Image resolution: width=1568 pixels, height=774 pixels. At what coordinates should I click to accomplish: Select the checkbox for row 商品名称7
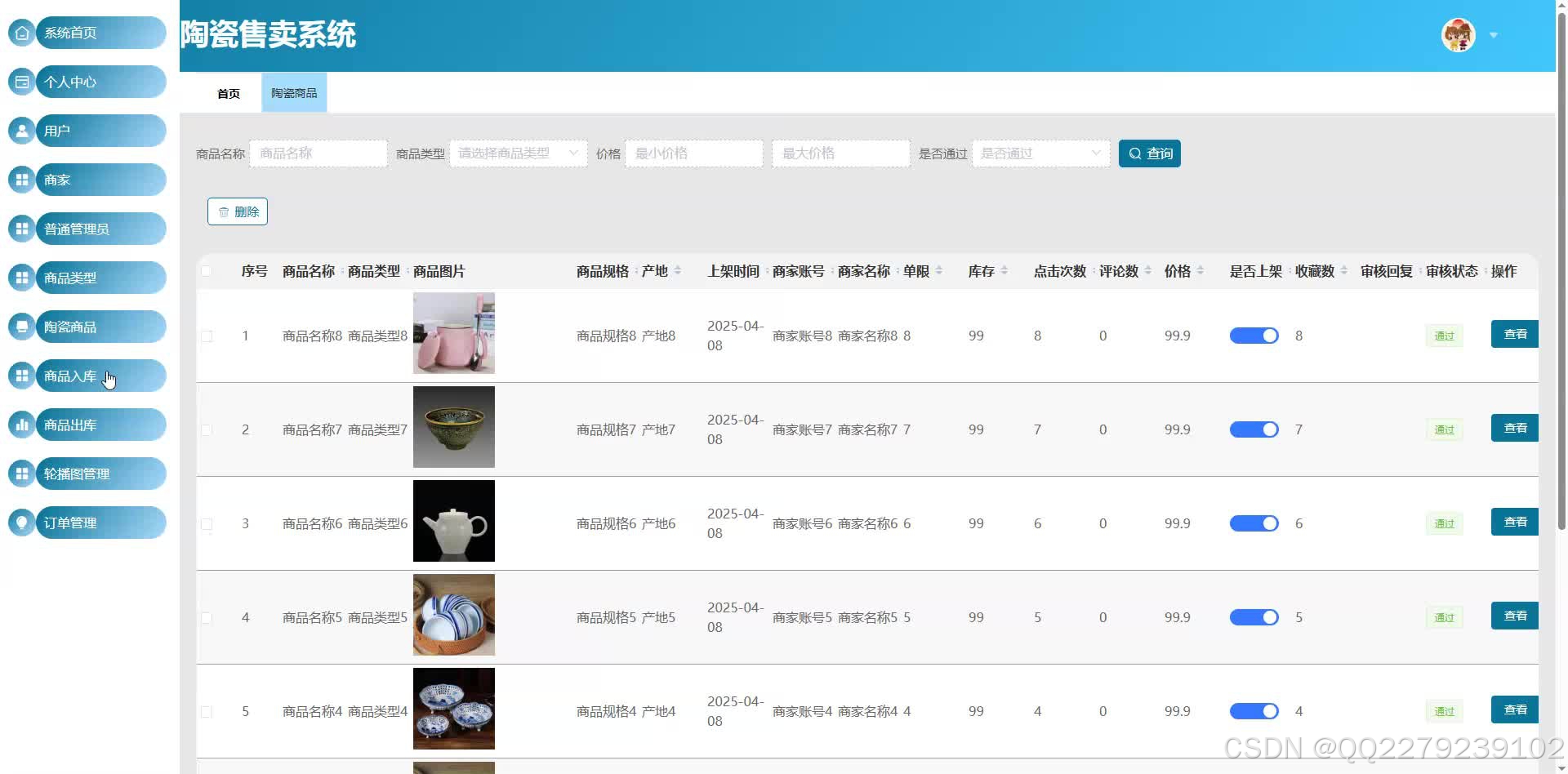coord(207,429)
